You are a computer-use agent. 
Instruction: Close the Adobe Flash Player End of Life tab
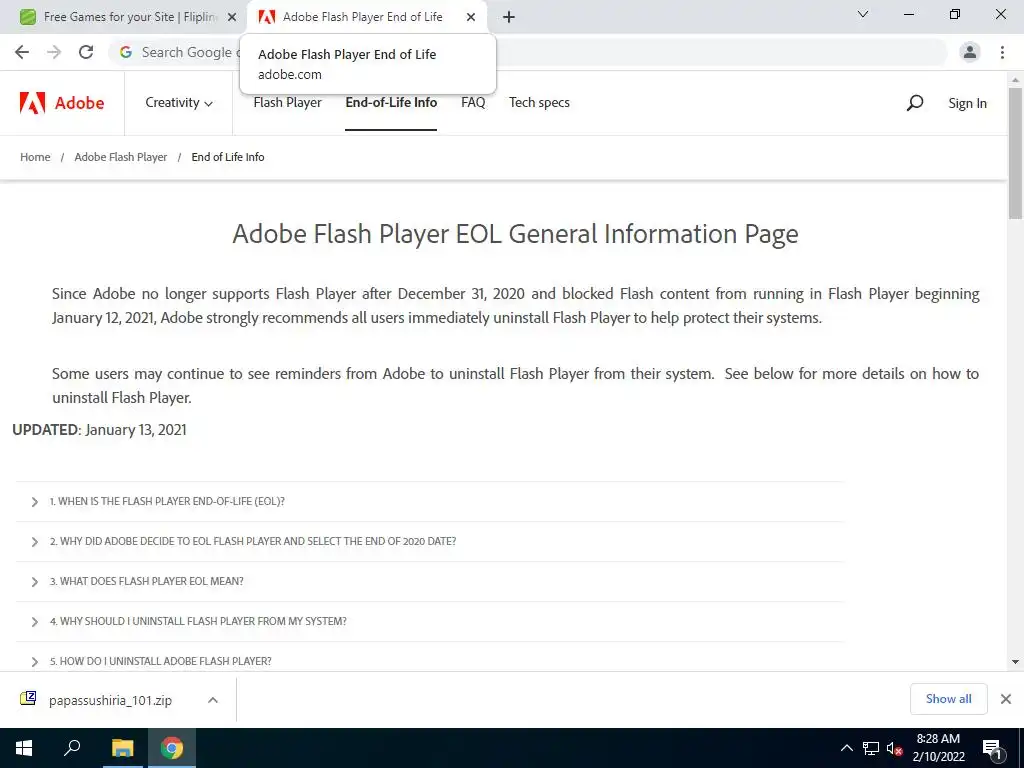[x=471, y=17]
